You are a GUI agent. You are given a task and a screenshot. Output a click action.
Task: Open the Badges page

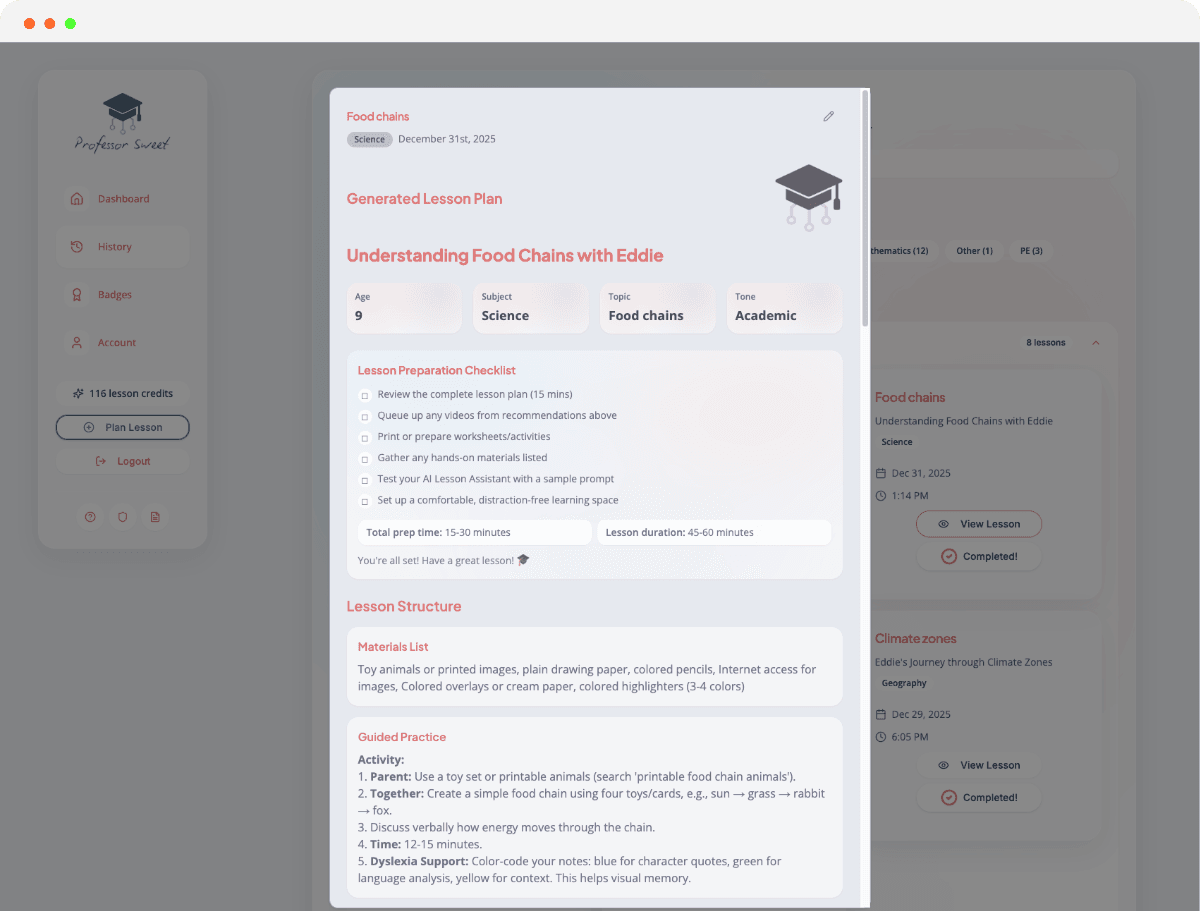coord(114,294)
